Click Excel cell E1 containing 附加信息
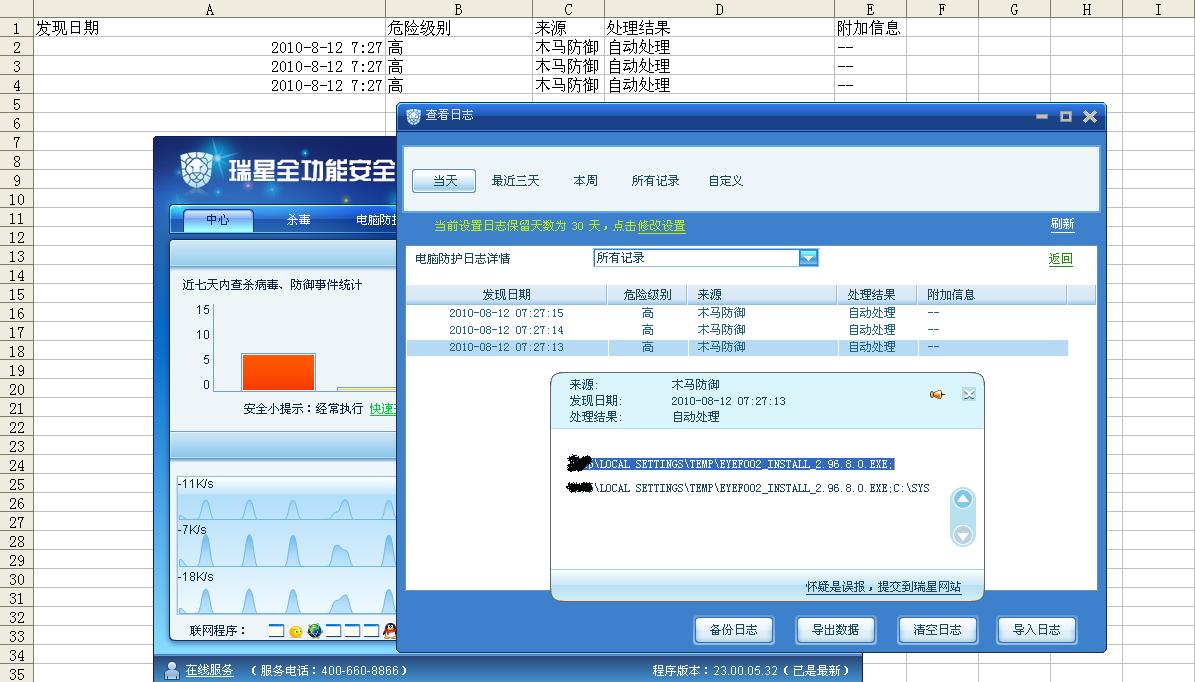Screen dimensions: 1195x682 click(870, 28)
